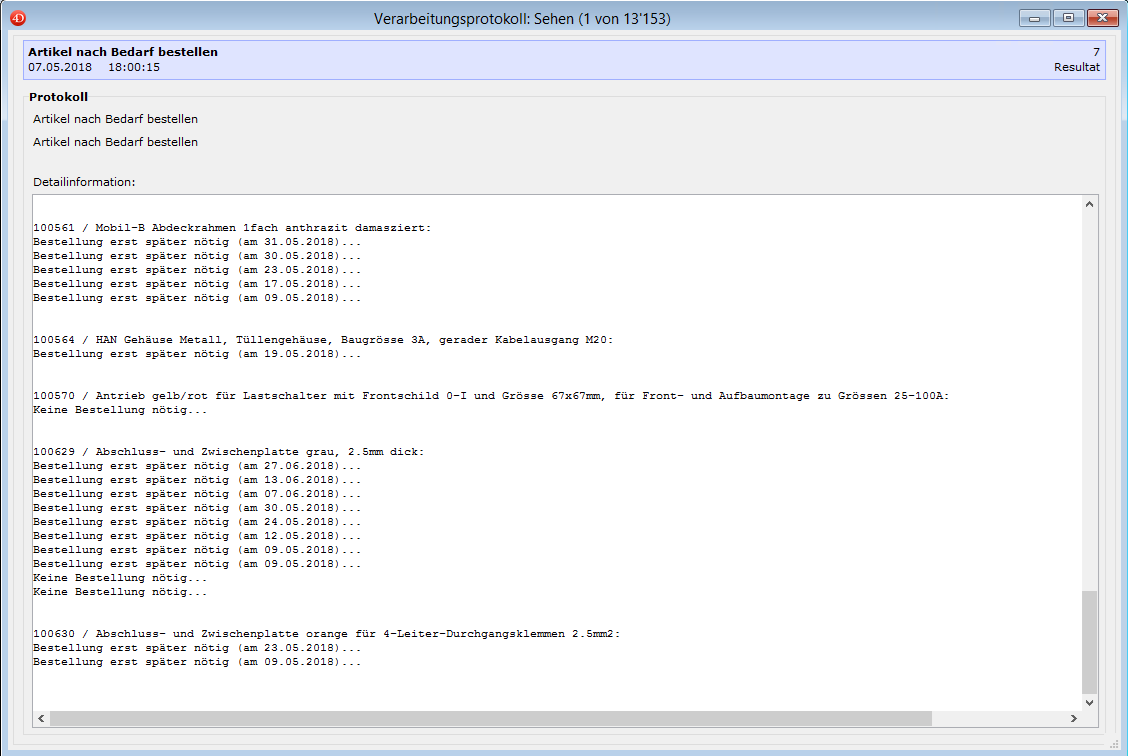Click the vertical scrollbar thumb in Detailinformation

pyautogui.click(x=1089, y=640)
